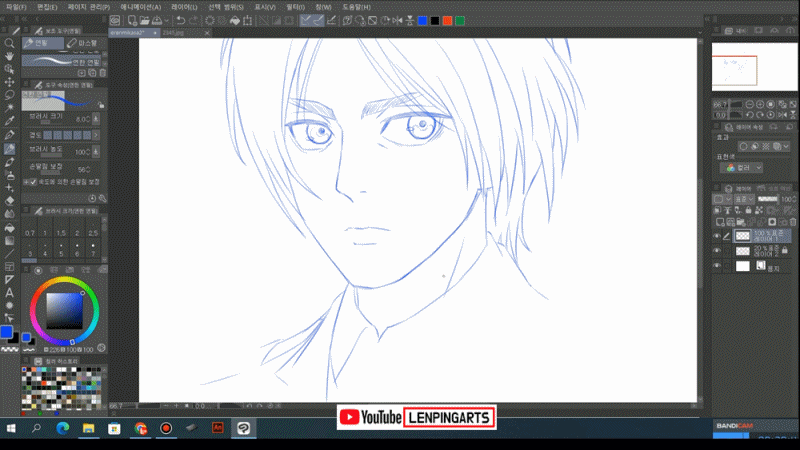Screen dimensions: 800x450
Task: Click the Redo arrow in command bar
Action: (x=194, y=20)
